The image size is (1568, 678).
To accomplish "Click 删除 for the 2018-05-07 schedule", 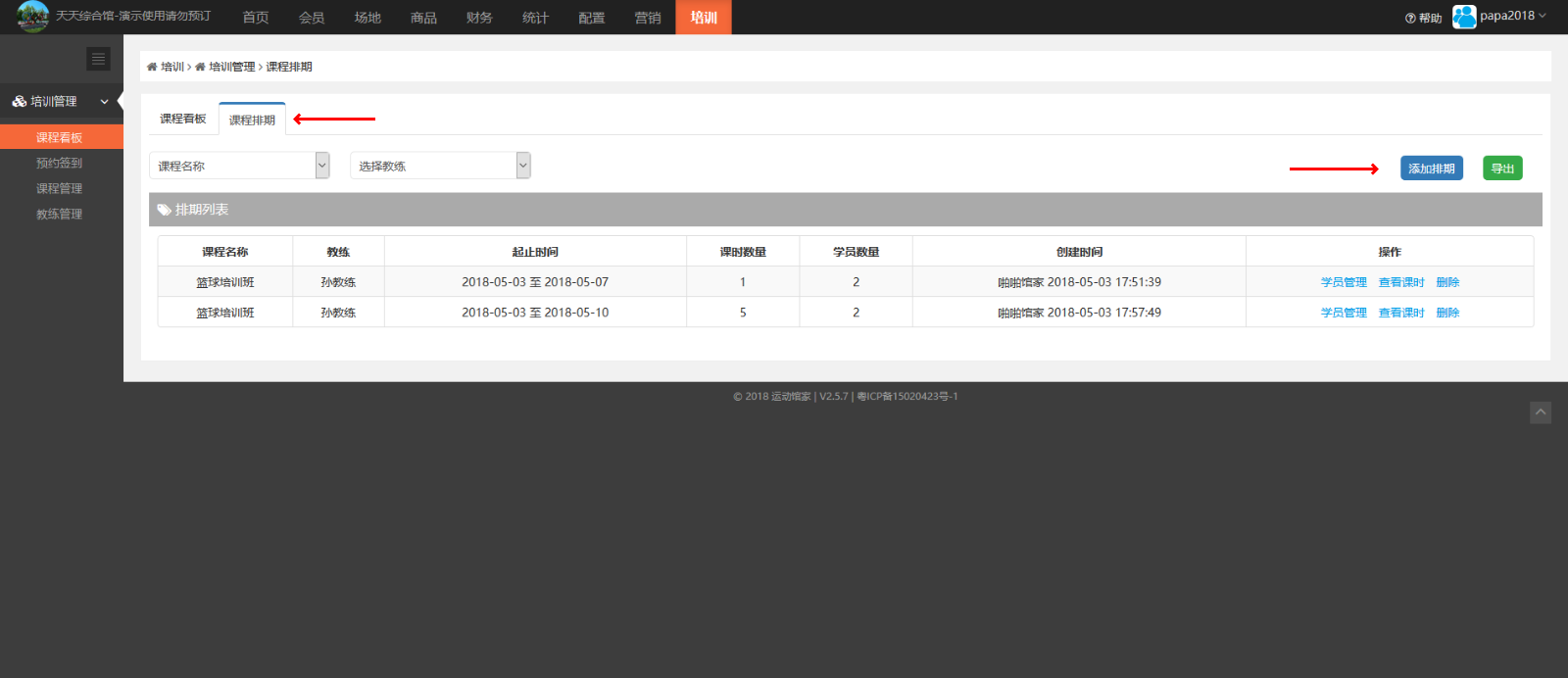I will pyautogui.click(x=1447, y=282).
